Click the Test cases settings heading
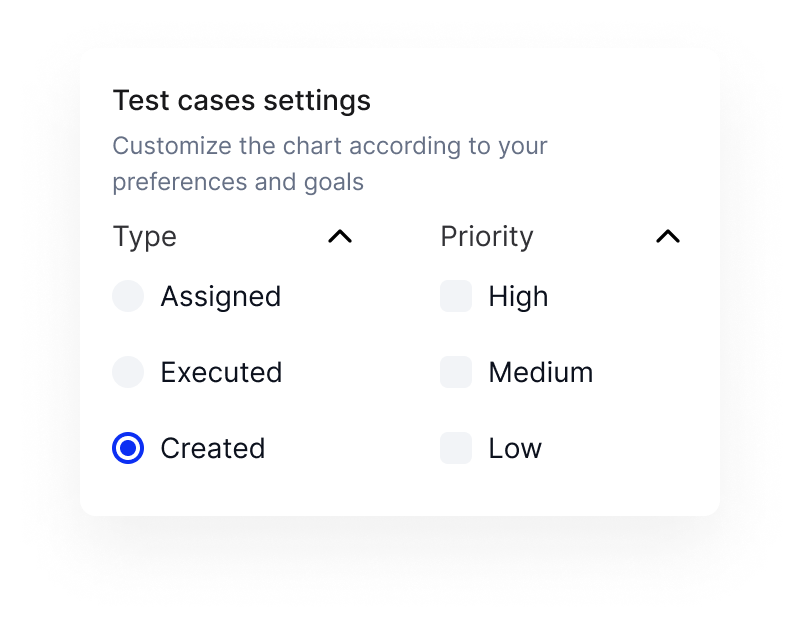This screenshot has height=628, width=800. 242,101
